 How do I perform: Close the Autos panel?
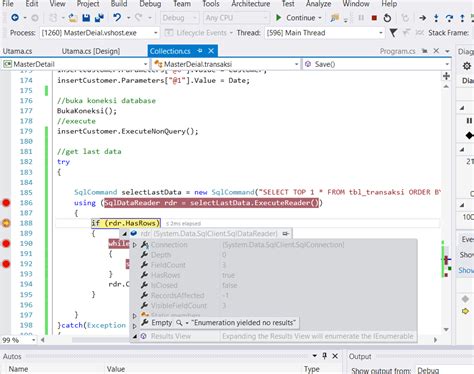pyautogui.click(x=335, y=356)
